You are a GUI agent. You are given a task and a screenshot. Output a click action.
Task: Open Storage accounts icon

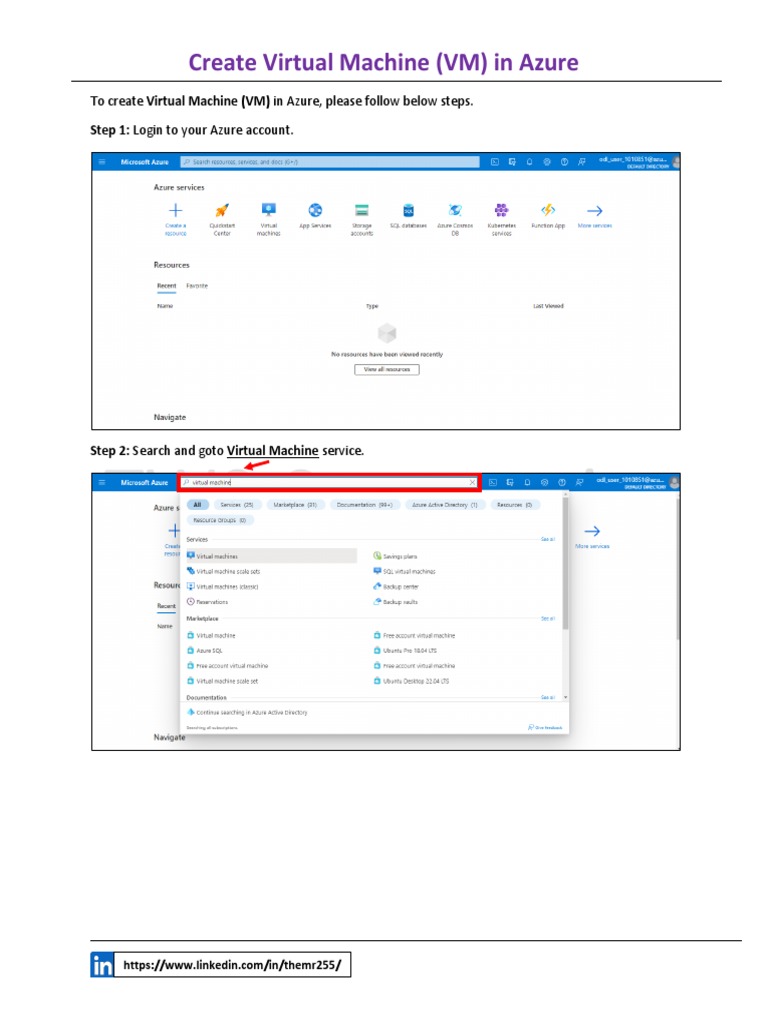click(362, 210)
